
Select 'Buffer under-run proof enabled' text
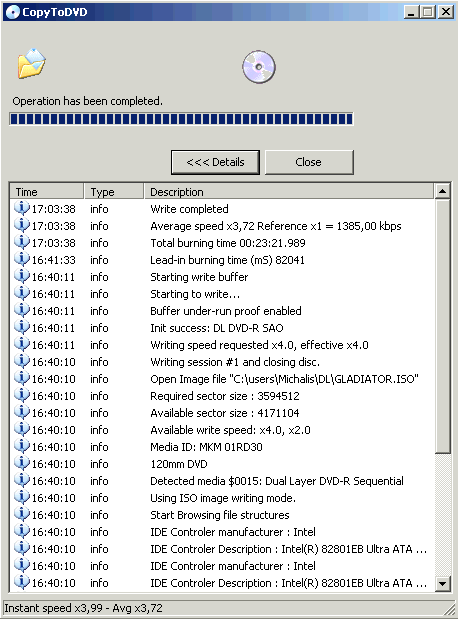pyautogui.click(x=225, y=311)
